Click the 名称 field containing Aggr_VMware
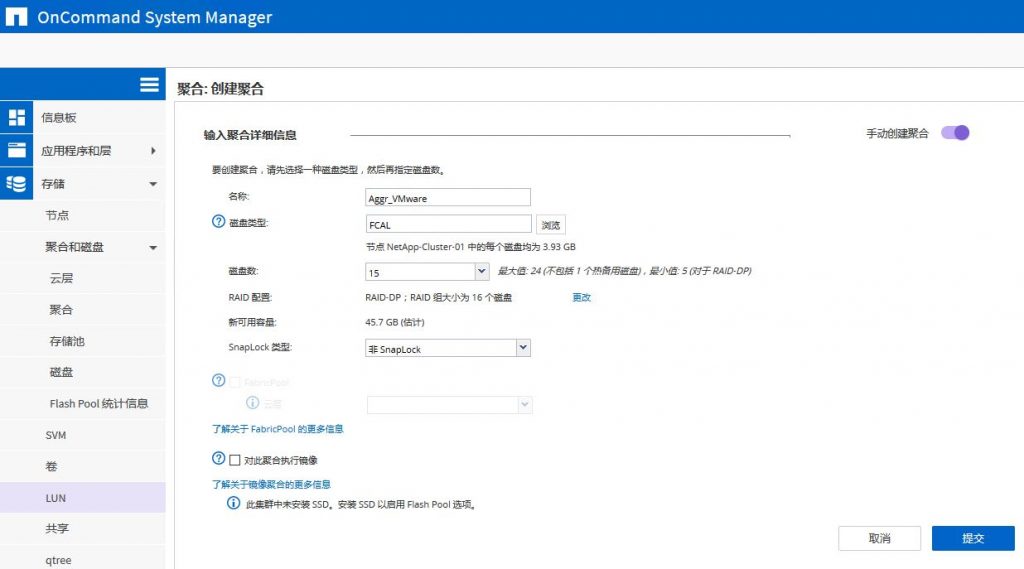Viewport: 1024px width, 569px height. [447, 197]
